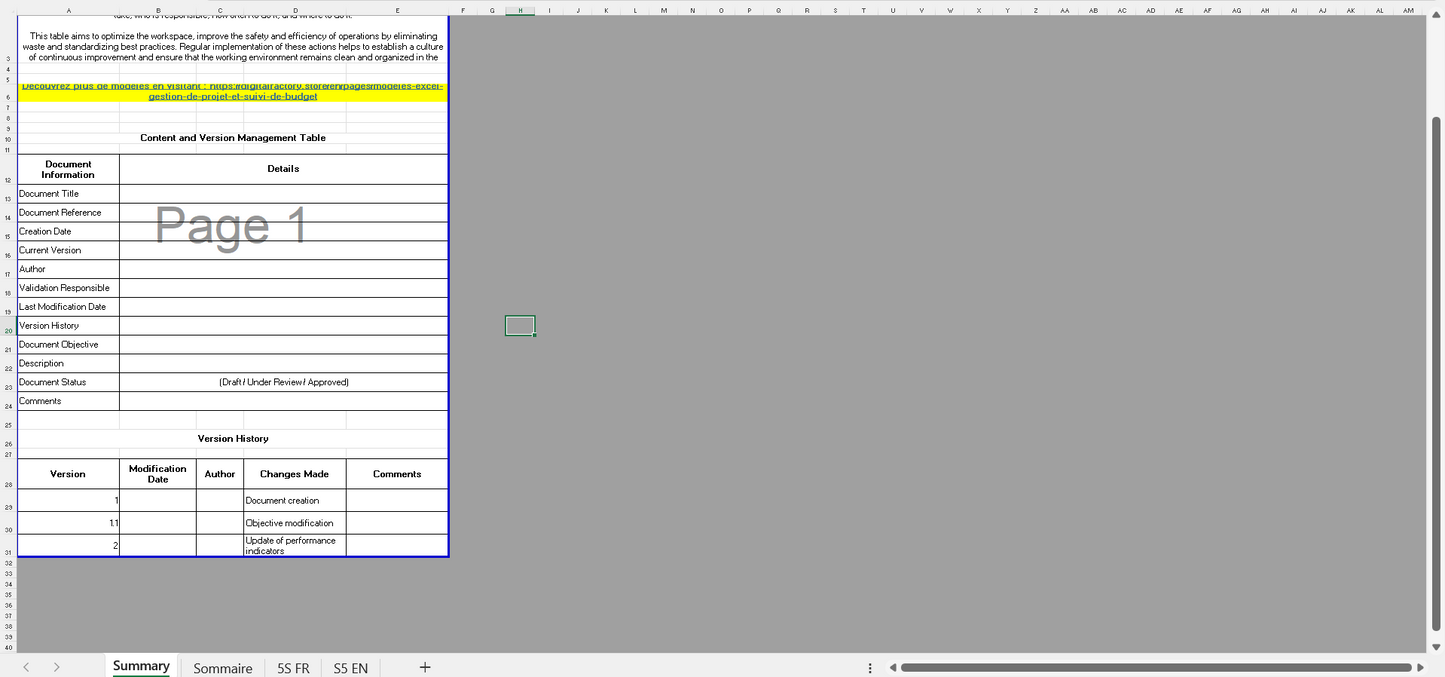The width and height of the screenshot is (1445, 677).
Task: Open the yellow highlighted digitalfactory.store hyperlink
Action: [232, 91]
